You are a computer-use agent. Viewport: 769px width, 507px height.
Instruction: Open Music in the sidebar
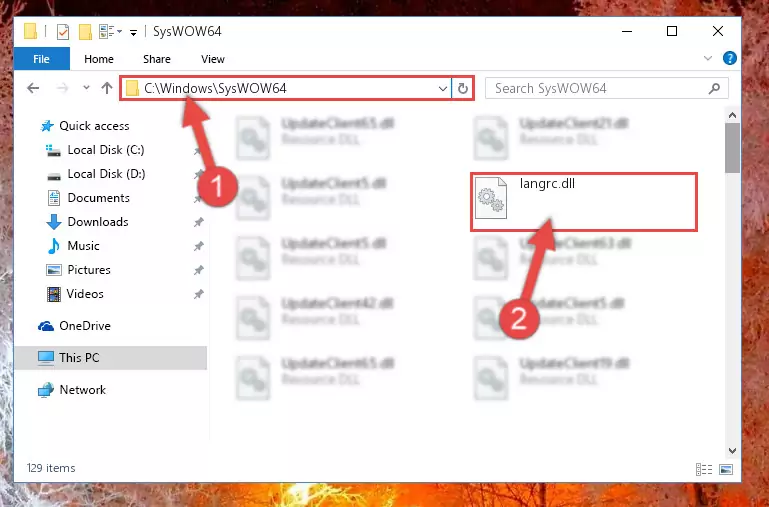(83, 246)
